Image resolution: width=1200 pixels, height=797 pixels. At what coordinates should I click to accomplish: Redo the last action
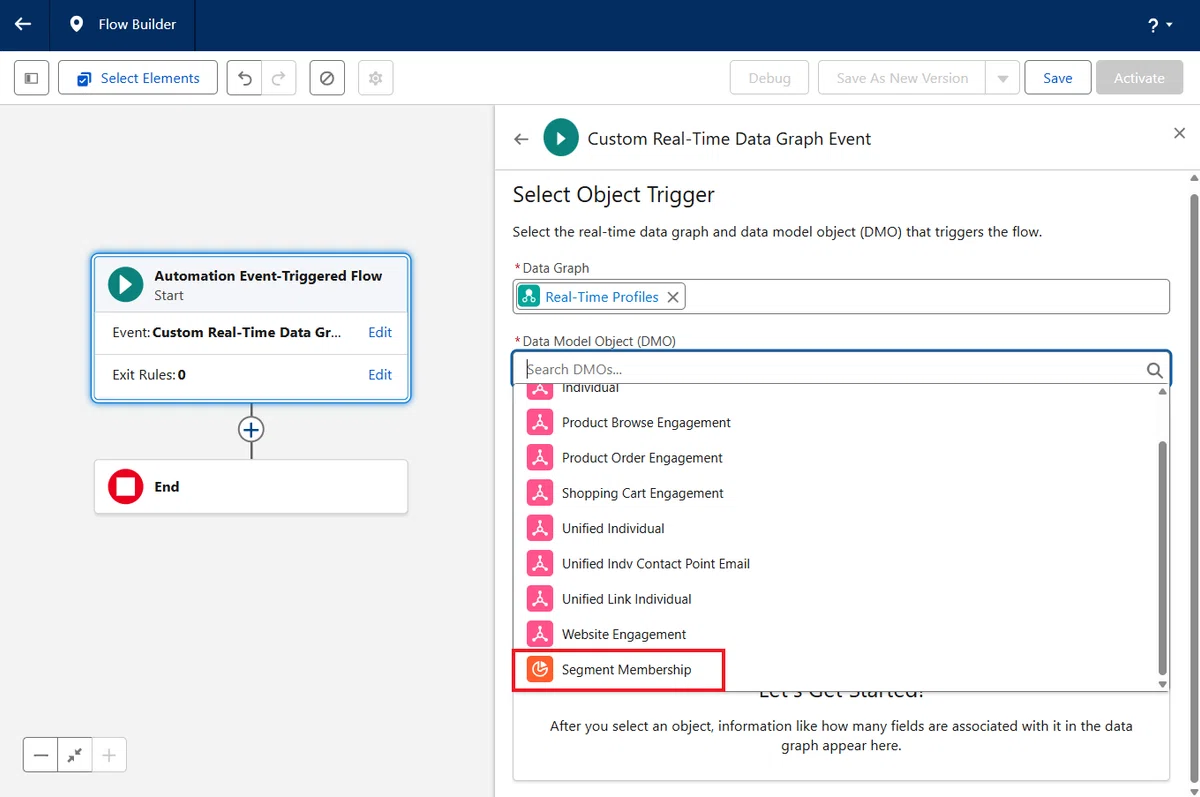[279, 78]
